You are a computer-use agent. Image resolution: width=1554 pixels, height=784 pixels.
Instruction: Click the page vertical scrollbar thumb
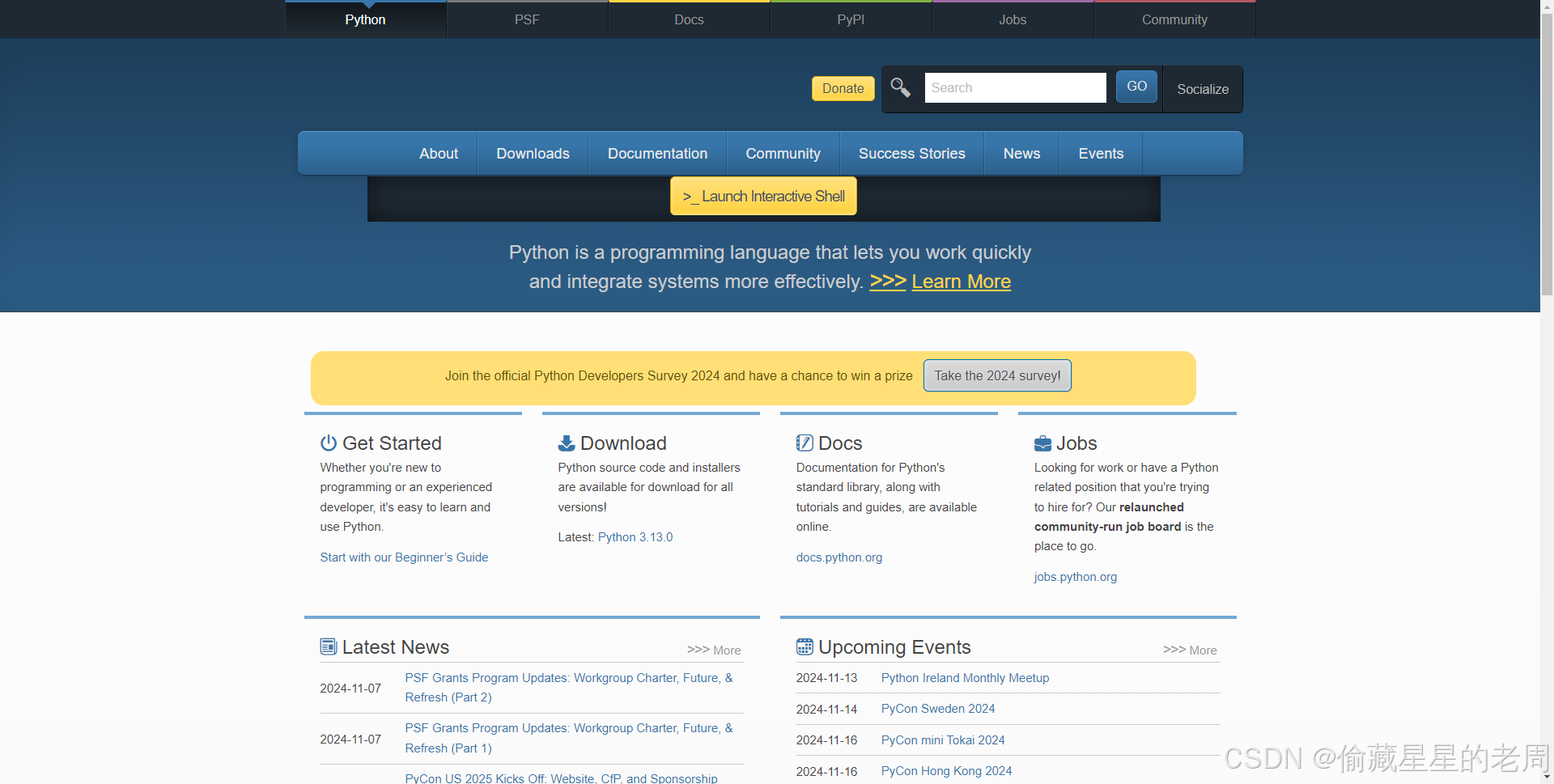pos(1547,154)
